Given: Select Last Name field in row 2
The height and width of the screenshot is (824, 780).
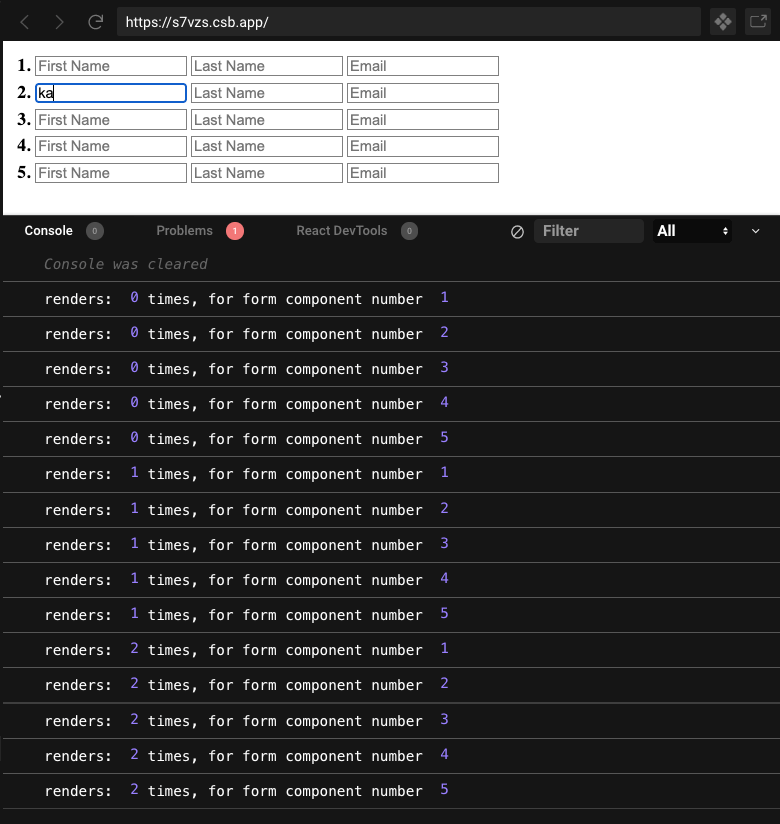Looking at the screenshot, I should tap(267, 93).
